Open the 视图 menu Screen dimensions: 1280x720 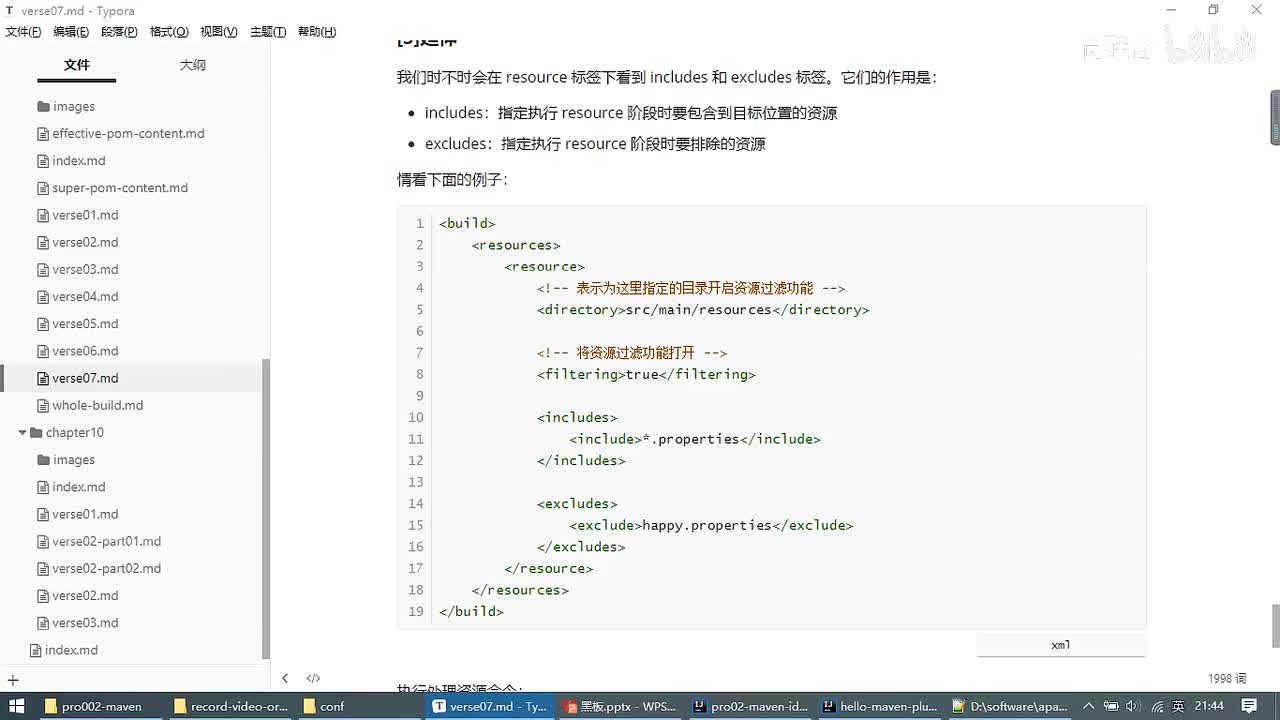(x=219, y=32)
